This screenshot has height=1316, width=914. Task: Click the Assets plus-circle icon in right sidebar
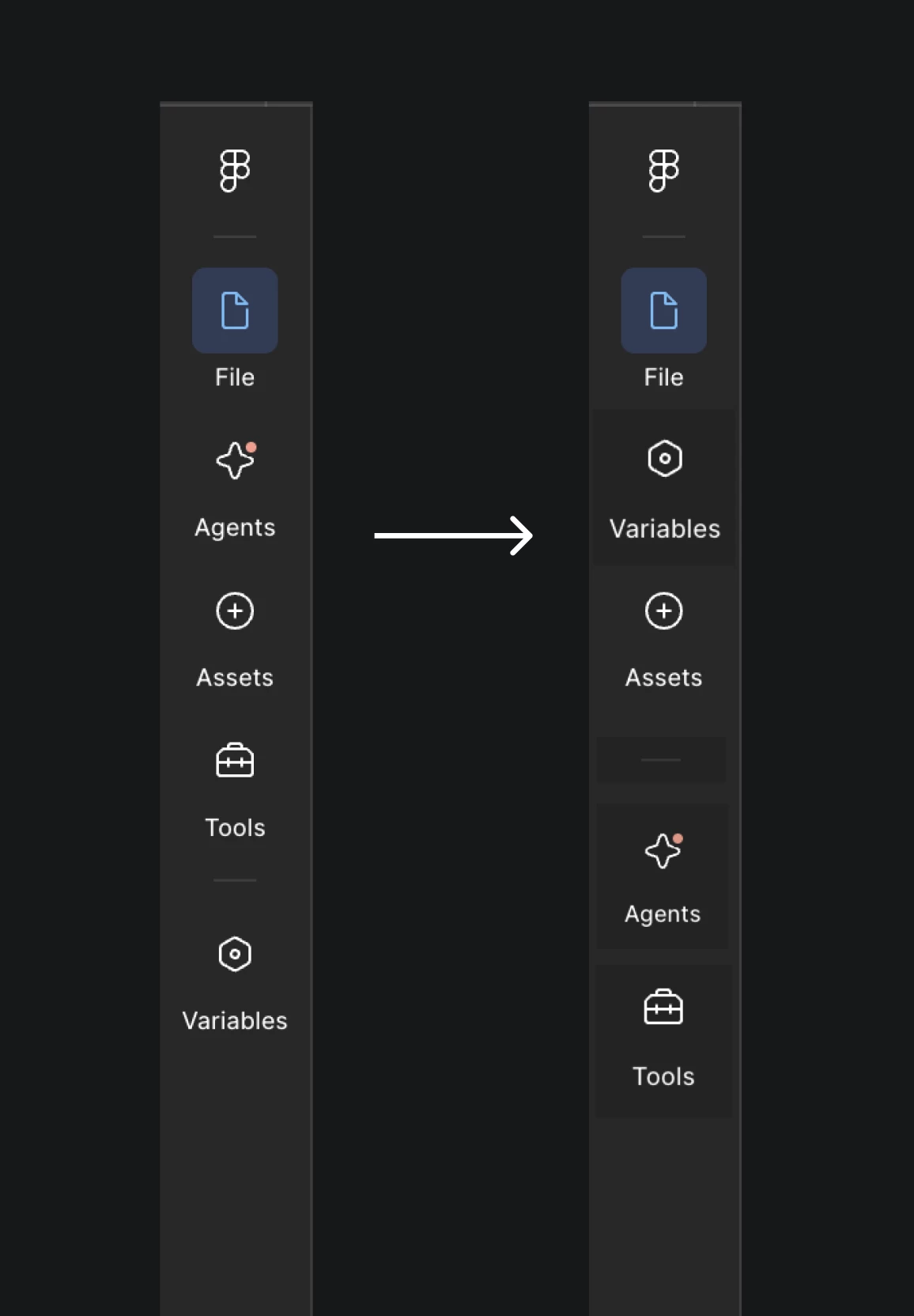663,611
